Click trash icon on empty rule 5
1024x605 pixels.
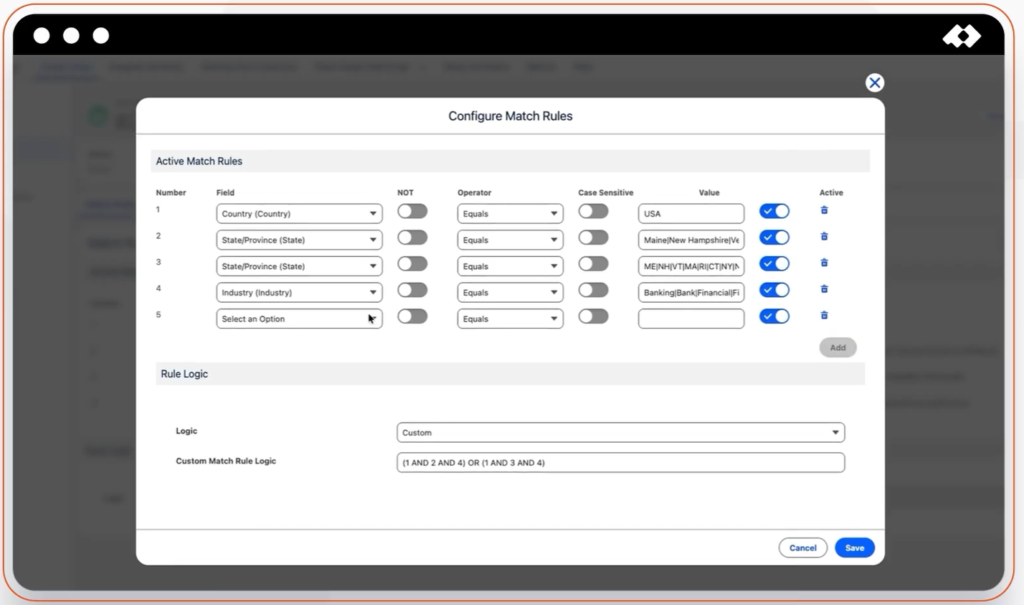(x=824, y=315)
